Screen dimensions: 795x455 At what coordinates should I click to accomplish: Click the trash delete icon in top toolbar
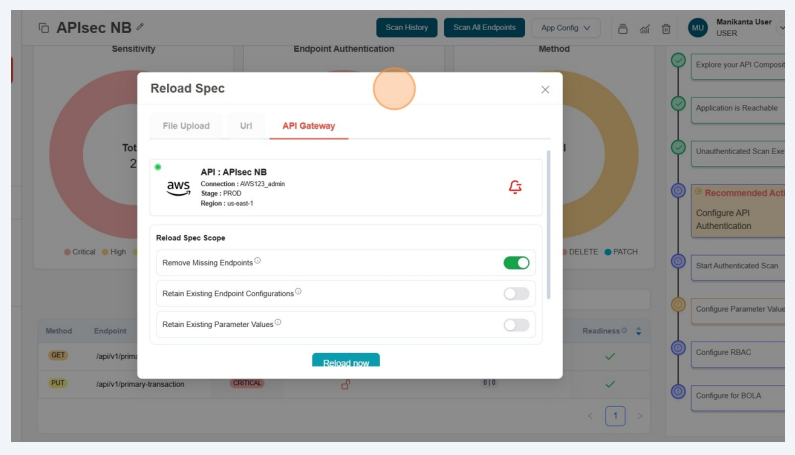tap(666, 29)
